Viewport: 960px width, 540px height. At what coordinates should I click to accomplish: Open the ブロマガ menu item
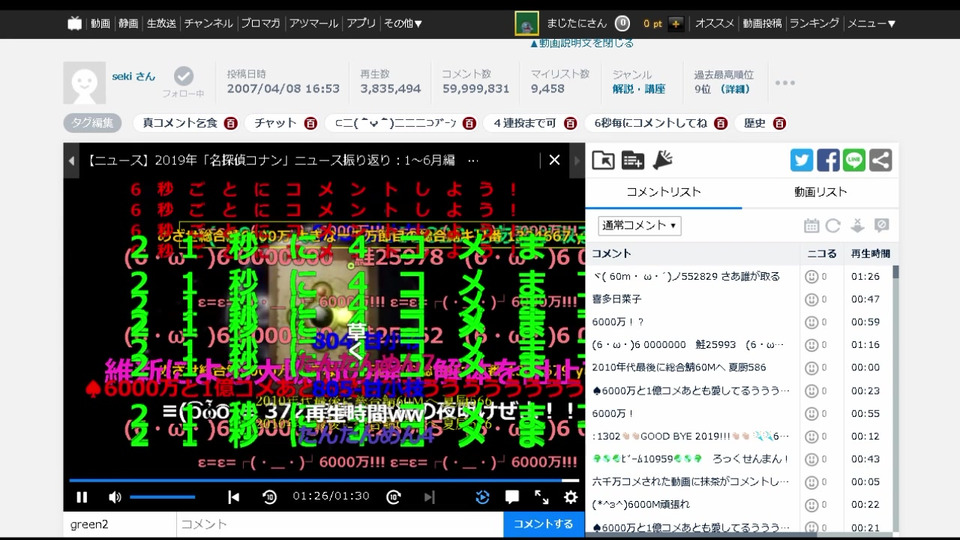(x=261, y=23)
